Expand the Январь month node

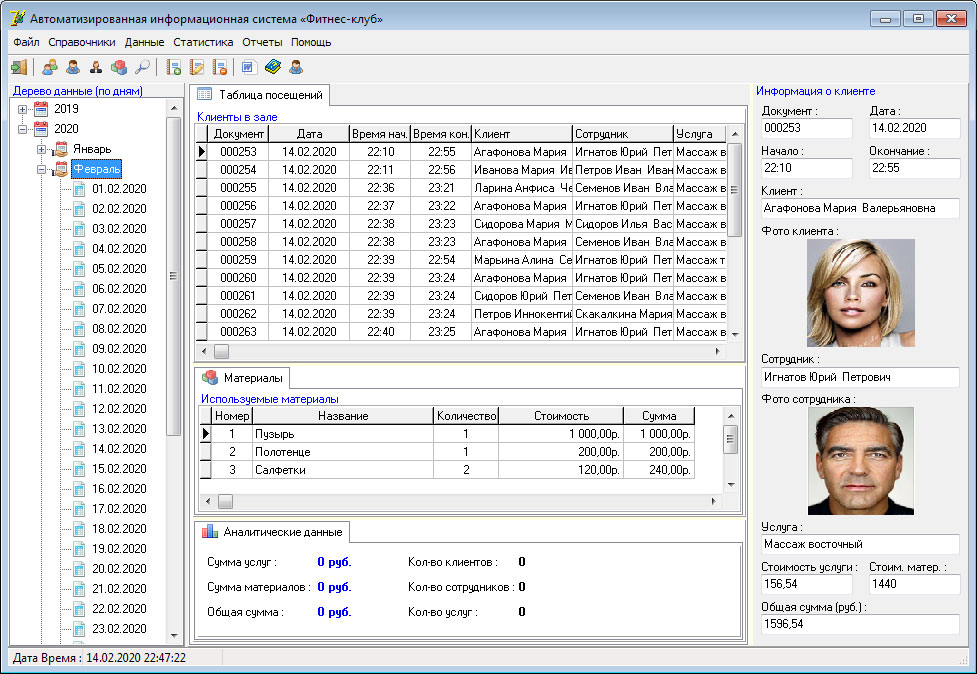pos(42,149)
